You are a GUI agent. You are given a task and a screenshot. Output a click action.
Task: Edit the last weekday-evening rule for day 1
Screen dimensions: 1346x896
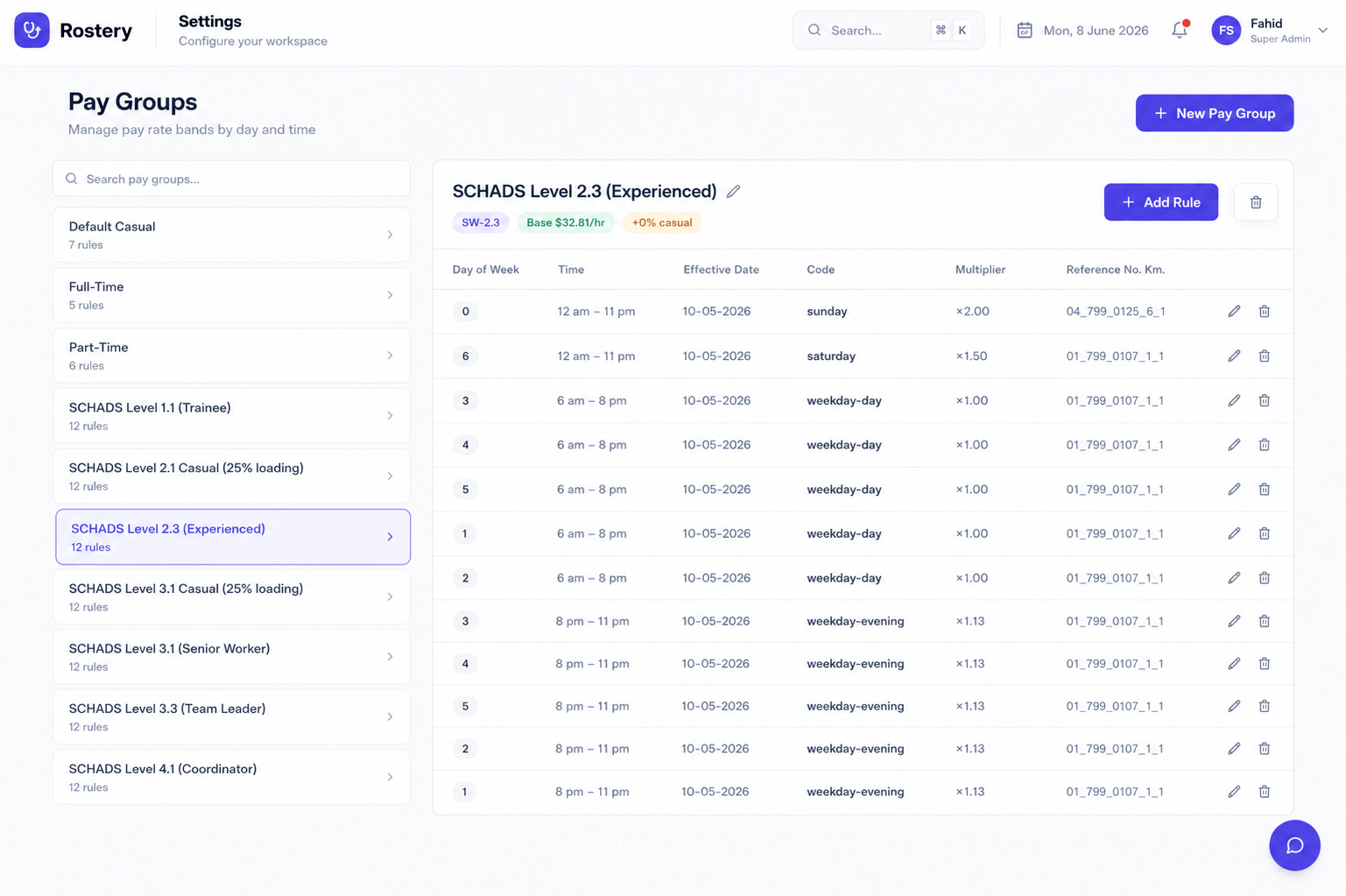(1234, 792)
